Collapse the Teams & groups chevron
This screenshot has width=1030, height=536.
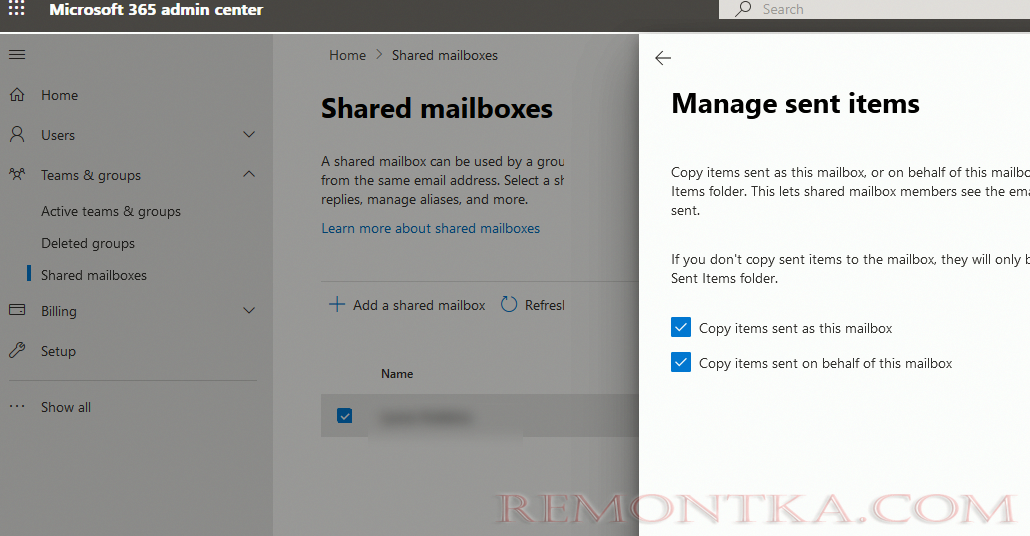pyautogui.click(x=249, y=174)
